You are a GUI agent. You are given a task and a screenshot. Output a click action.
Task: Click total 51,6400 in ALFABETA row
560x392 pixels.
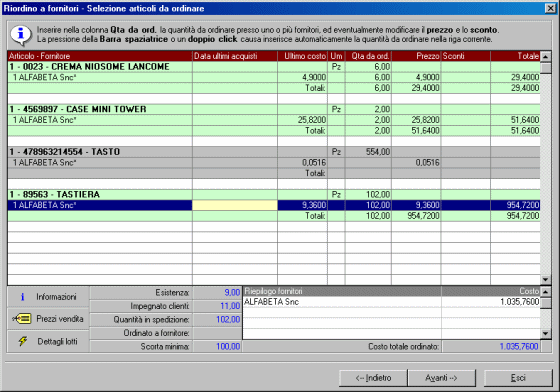pyautogui.click(x=515, y=120)
